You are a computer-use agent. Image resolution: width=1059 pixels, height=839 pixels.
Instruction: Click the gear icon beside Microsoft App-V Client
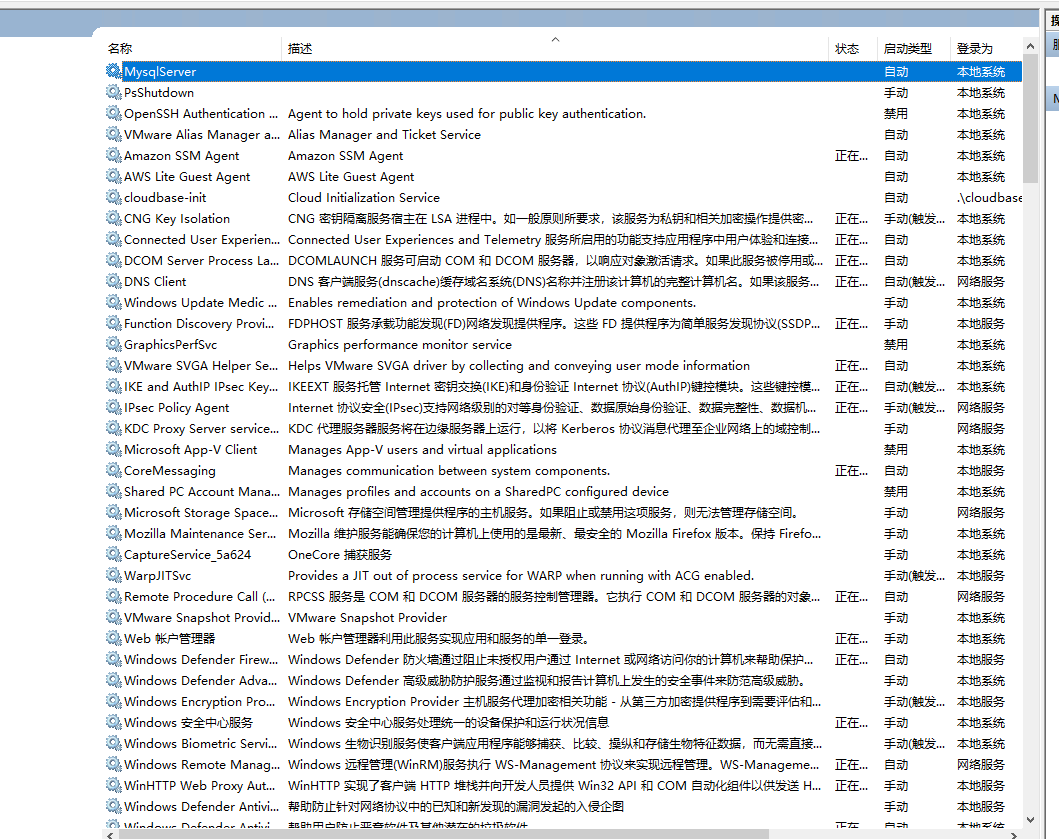[113, 449]
